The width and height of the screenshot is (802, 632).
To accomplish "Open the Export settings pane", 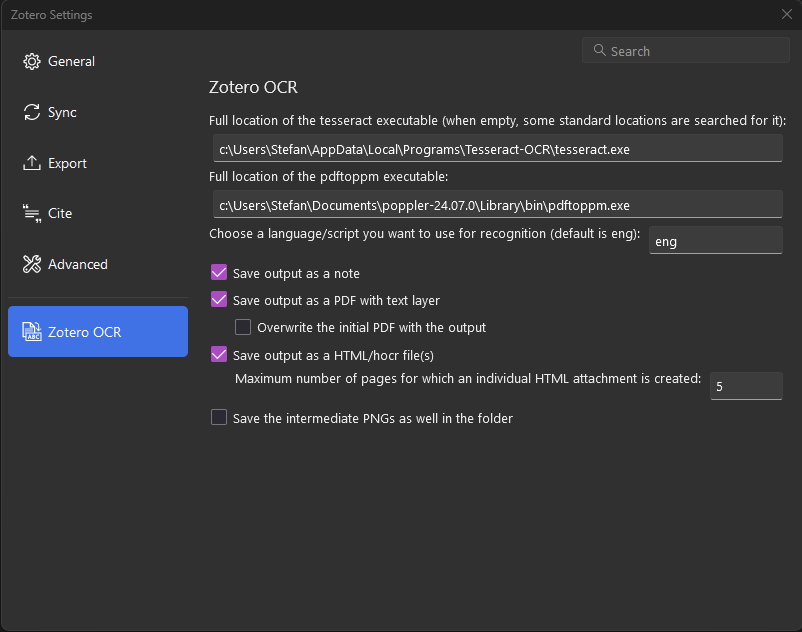I will [x=98, y=163].
